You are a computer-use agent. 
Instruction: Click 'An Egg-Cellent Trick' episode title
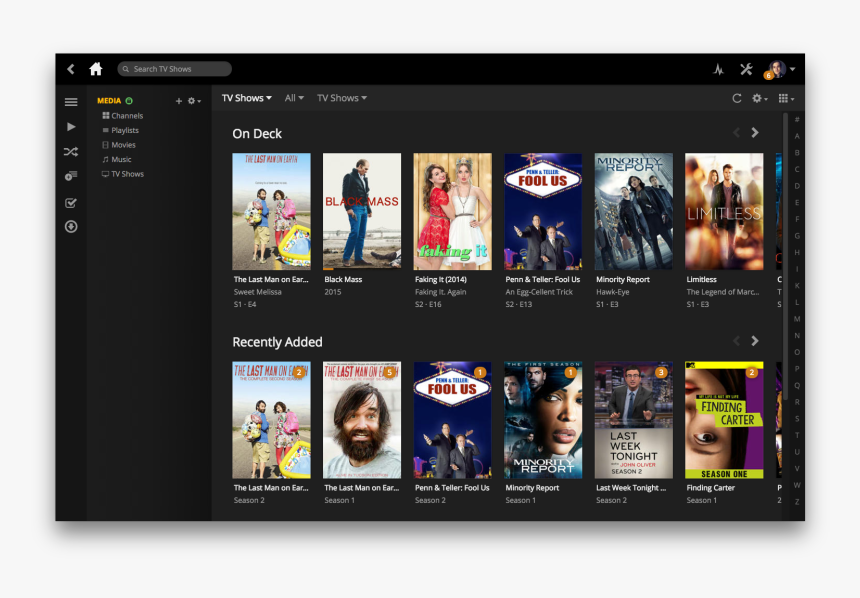pyautogui.click(x=539, y=292)
